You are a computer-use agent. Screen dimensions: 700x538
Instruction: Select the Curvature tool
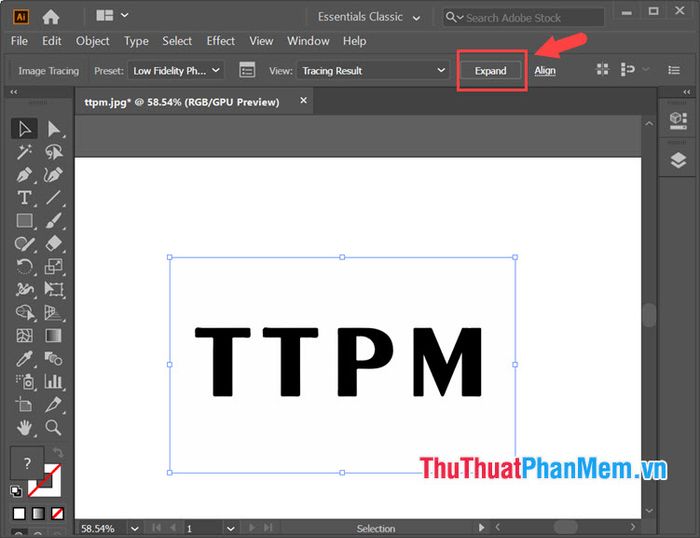point(54,175)
